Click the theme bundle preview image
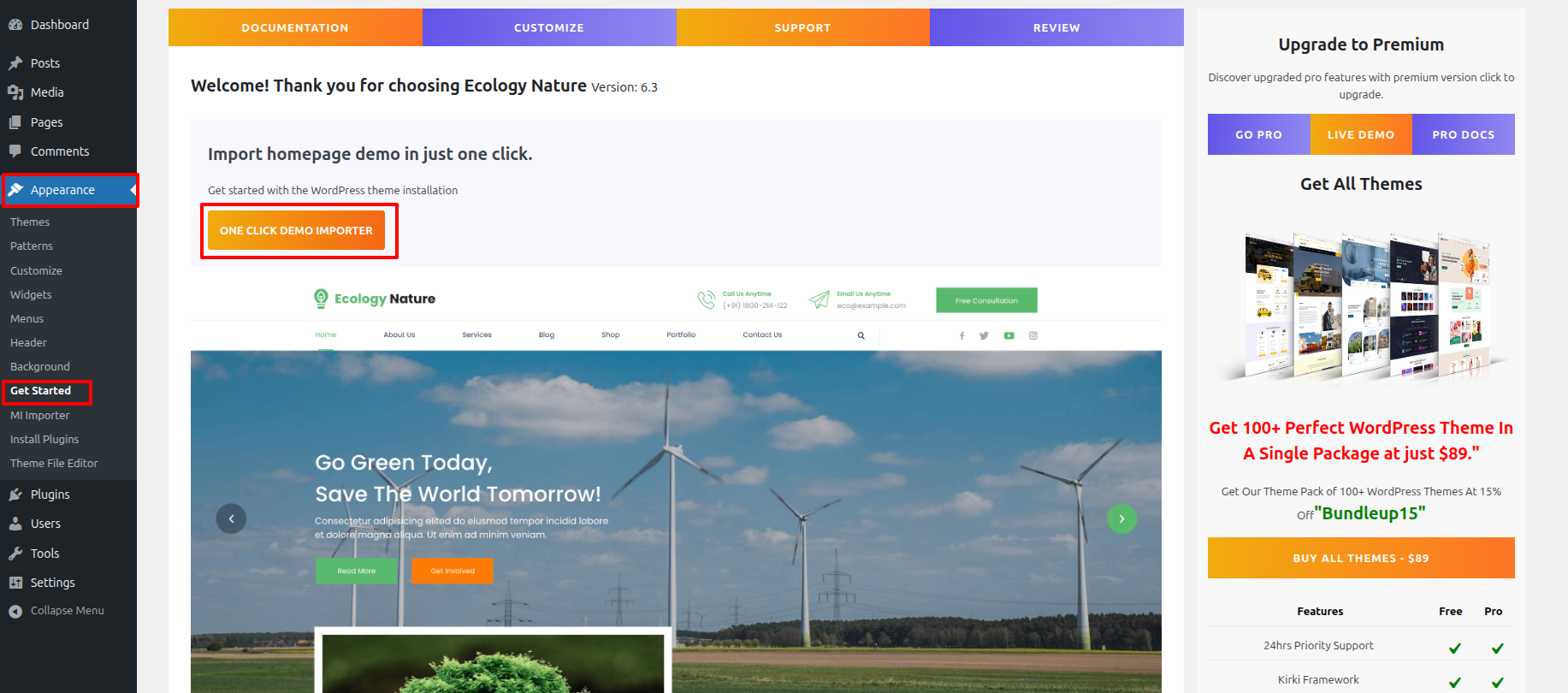 pyautogui.click(x=1360, y=305)
